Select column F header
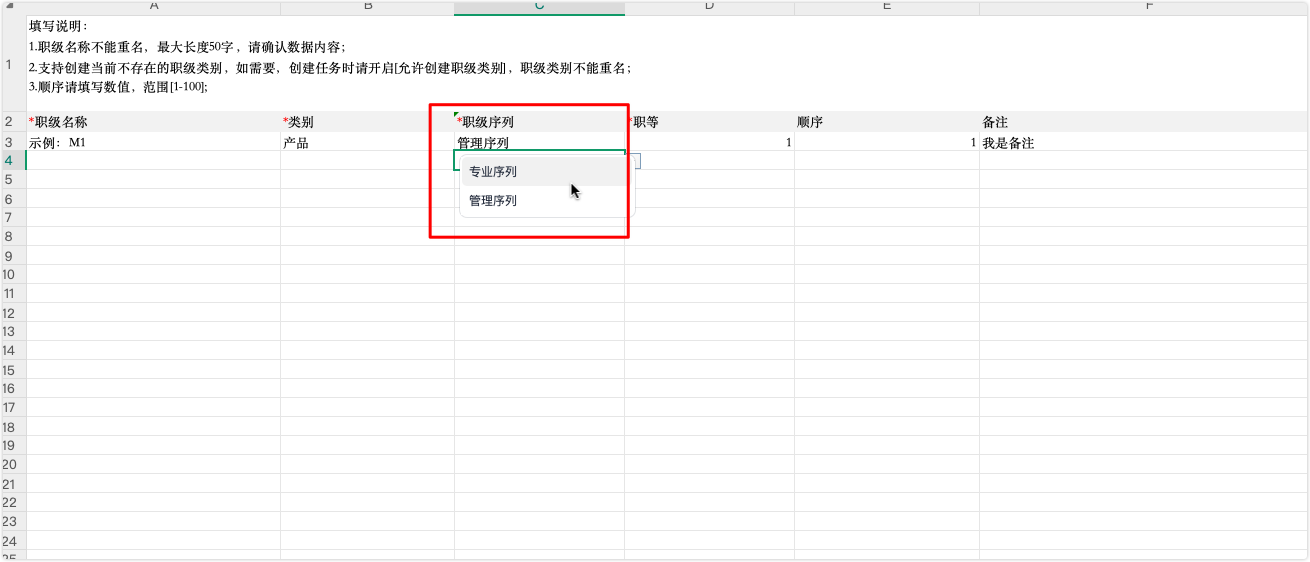 click(x=1148, y=7)
